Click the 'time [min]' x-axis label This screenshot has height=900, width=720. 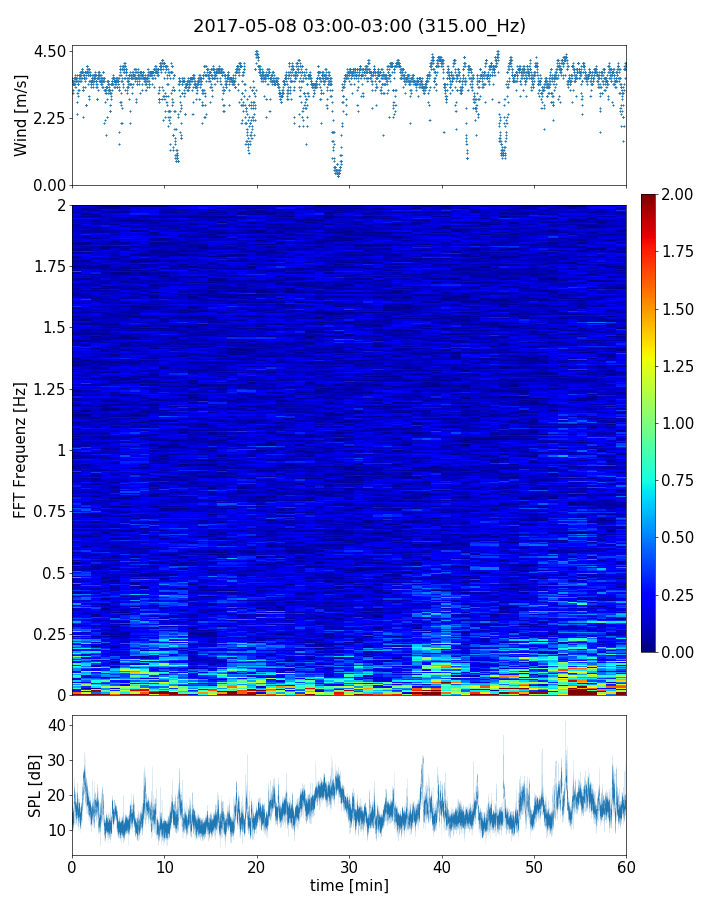(349, 885)
